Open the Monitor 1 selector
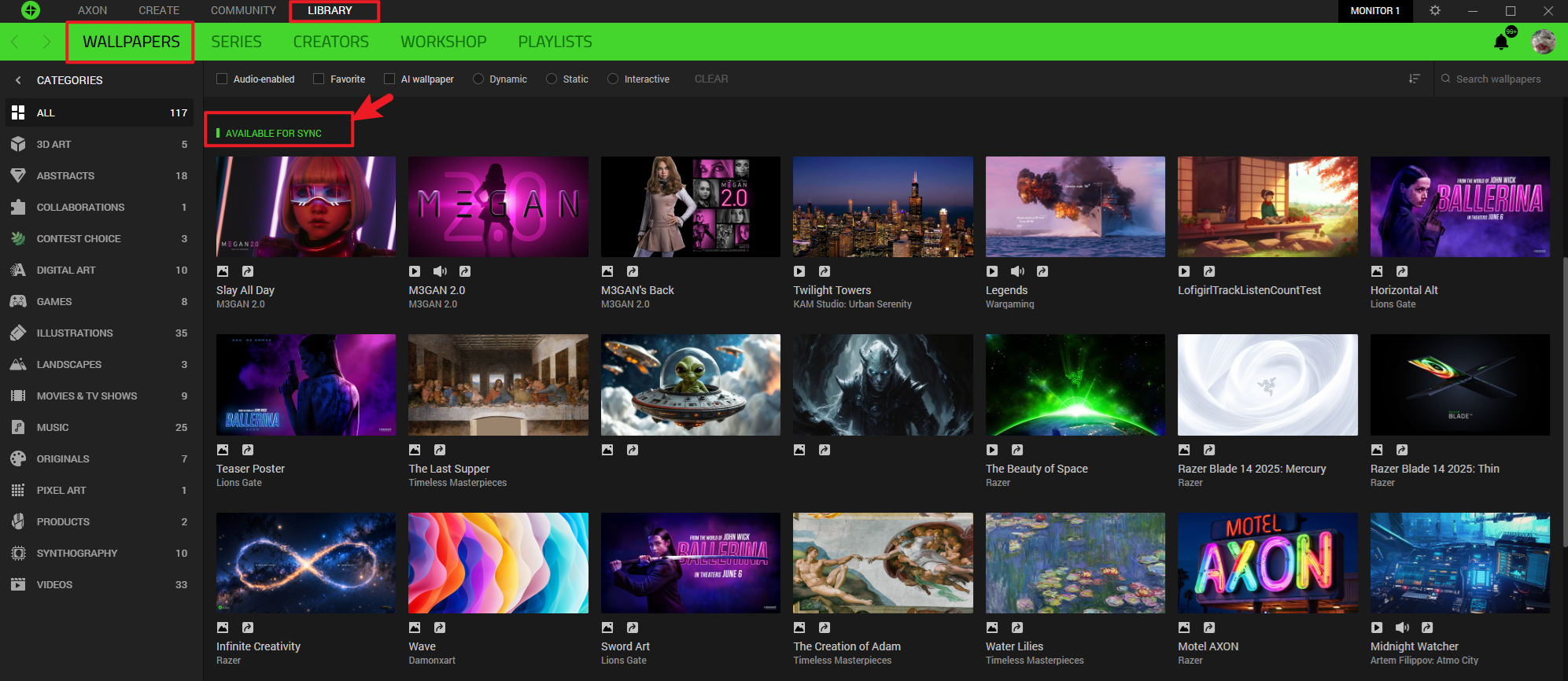Screen dimensions: 1568x681 tap(1374, 11)
